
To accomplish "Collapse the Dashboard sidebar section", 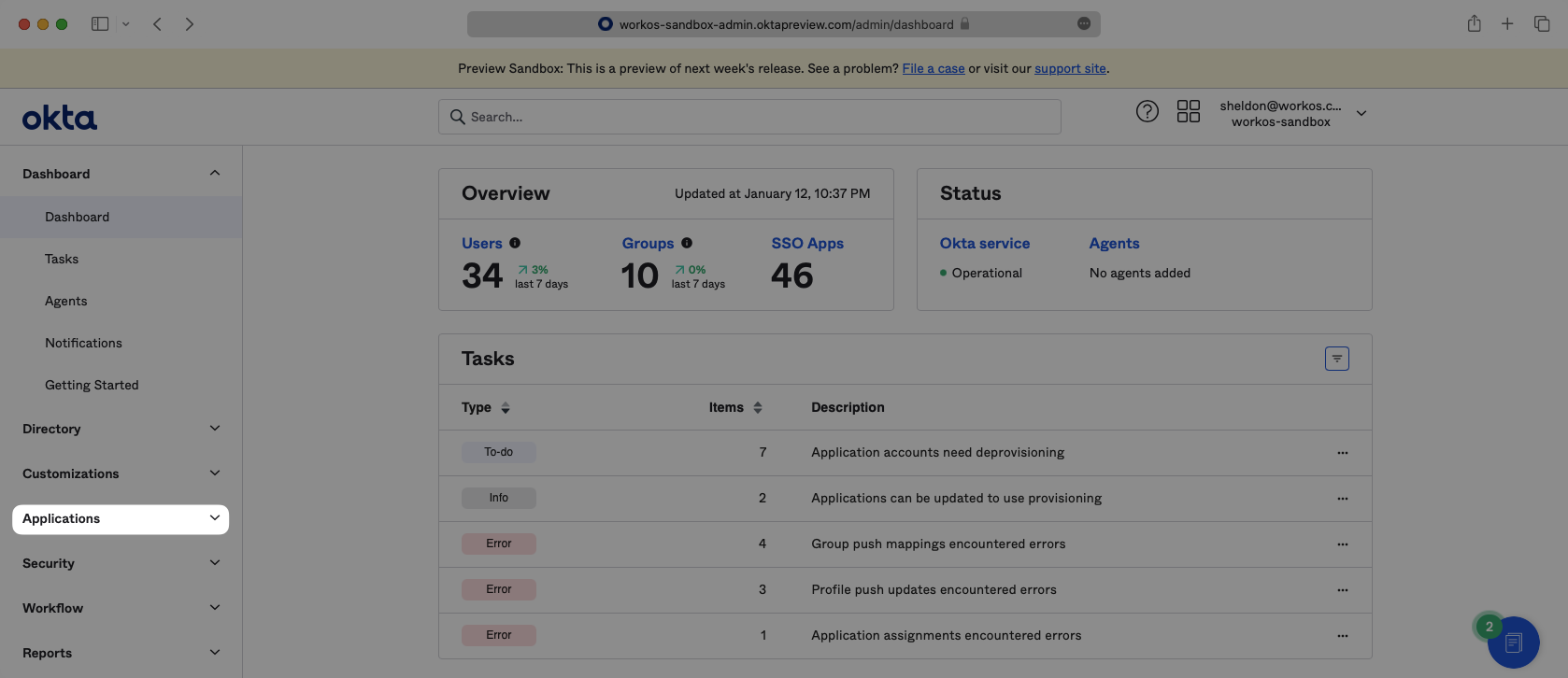I will pyautogui.click(x=214, y=174).
